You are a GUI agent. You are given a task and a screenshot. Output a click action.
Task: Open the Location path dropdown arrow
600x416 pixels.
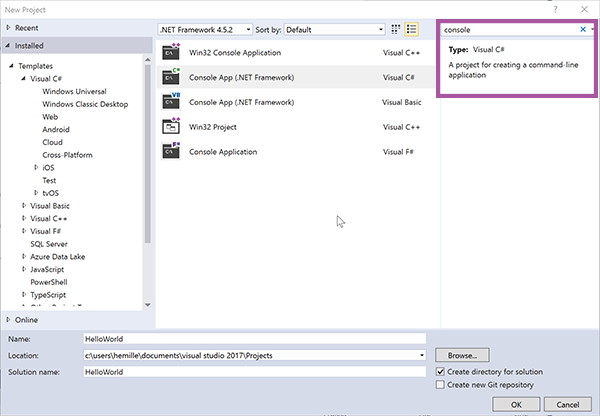click(422, 355)
